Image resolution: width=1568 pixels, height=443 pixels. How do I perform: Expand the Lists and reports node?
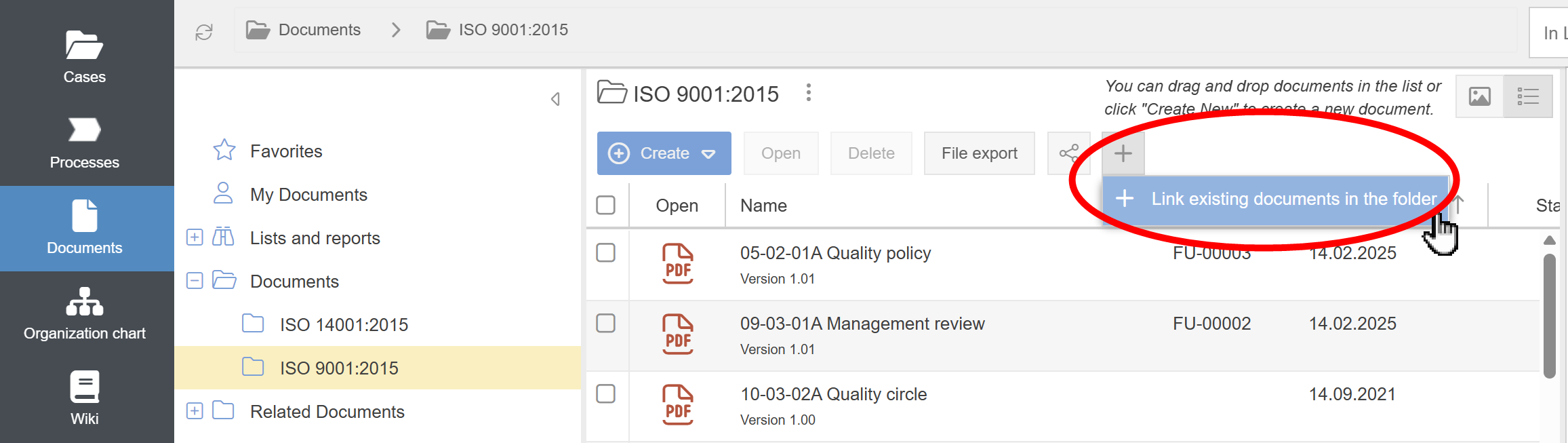195,237
